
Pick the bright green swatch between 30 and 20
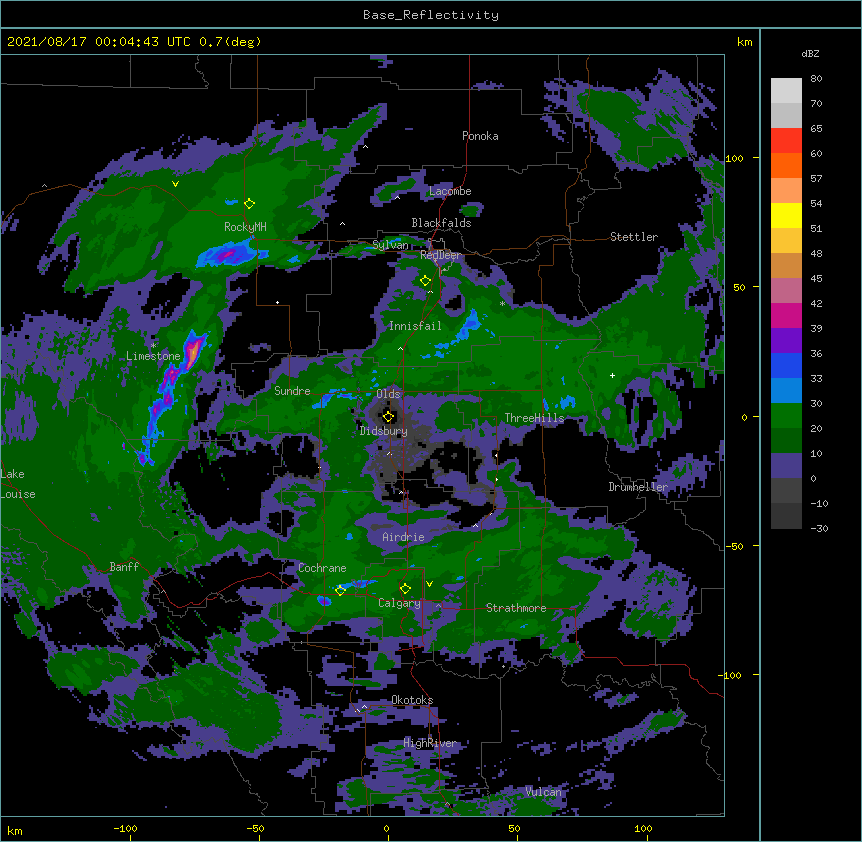pyautogui.click(x=786, y=416)
